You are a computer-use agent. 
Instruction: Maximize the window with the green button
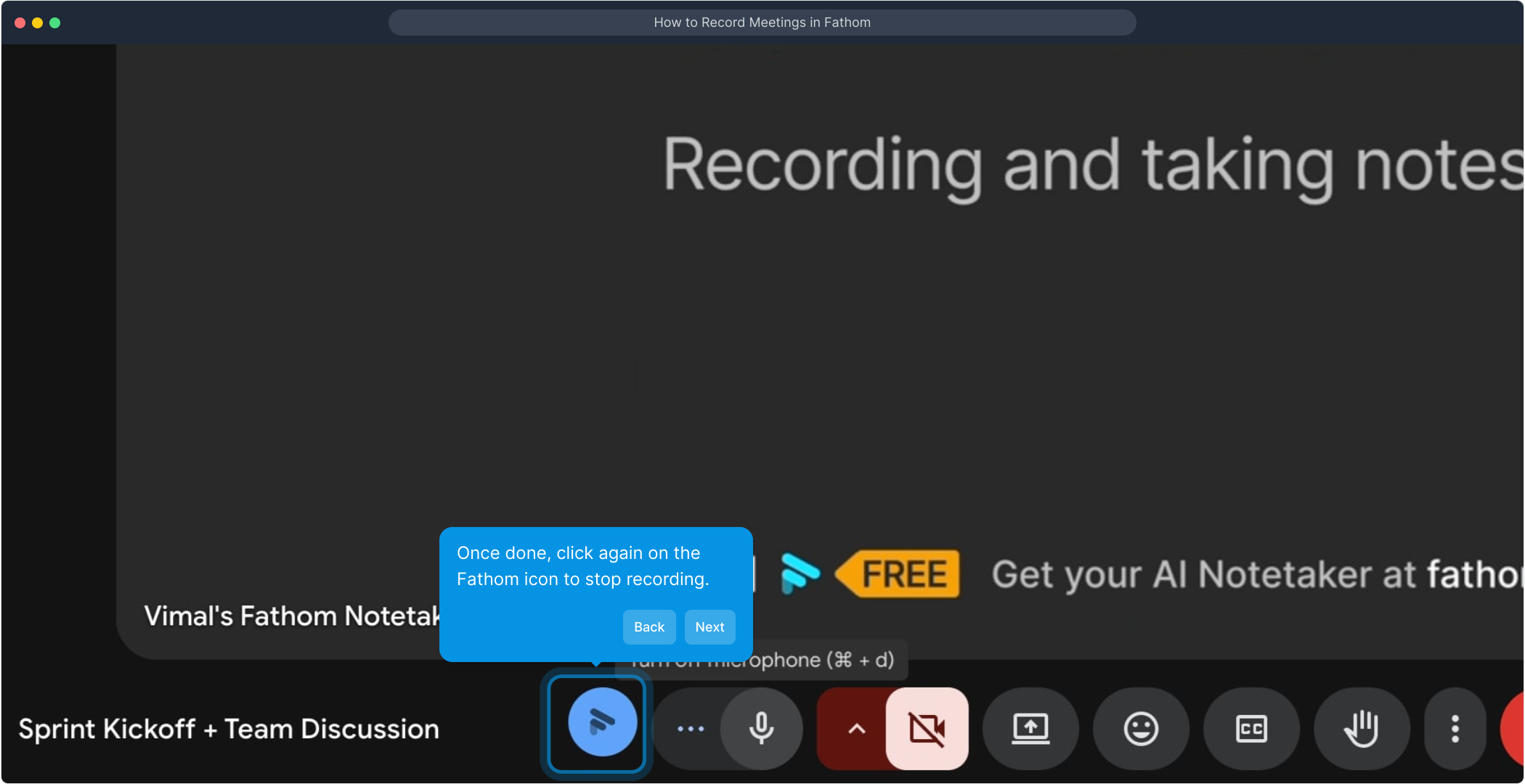point(55,23)
